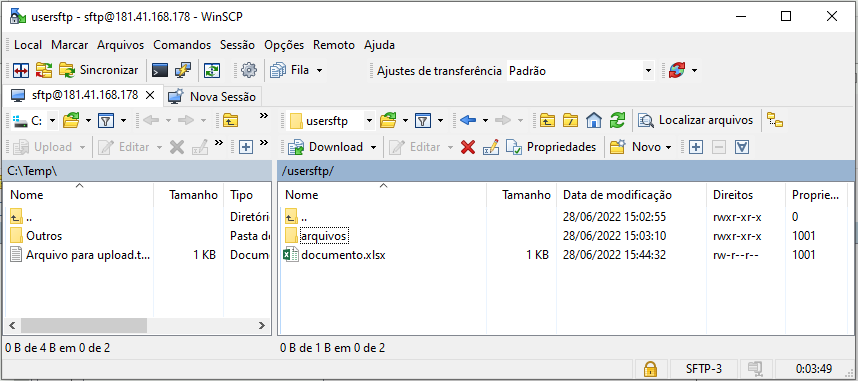Open the Ajustes de transferência Padrão combo box
858x381 pixels.
pyautogui.click(x=581, y=71)
